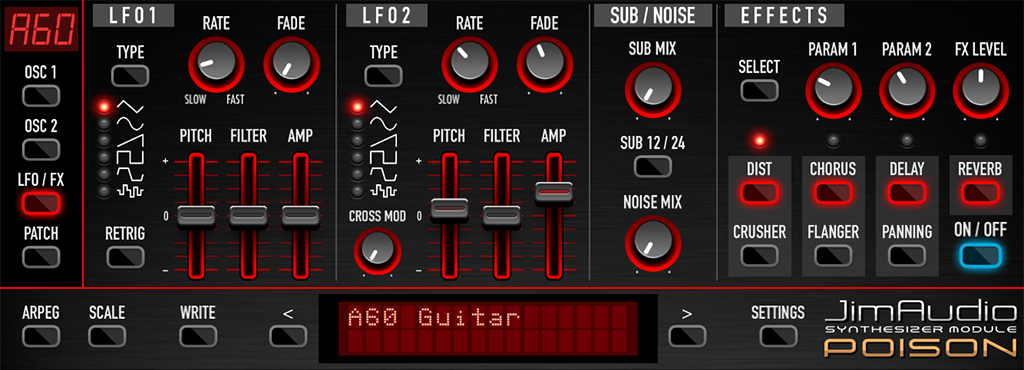Open the Patch page
The width and height of the screenshot is (1024, 370).
point(40,256)
